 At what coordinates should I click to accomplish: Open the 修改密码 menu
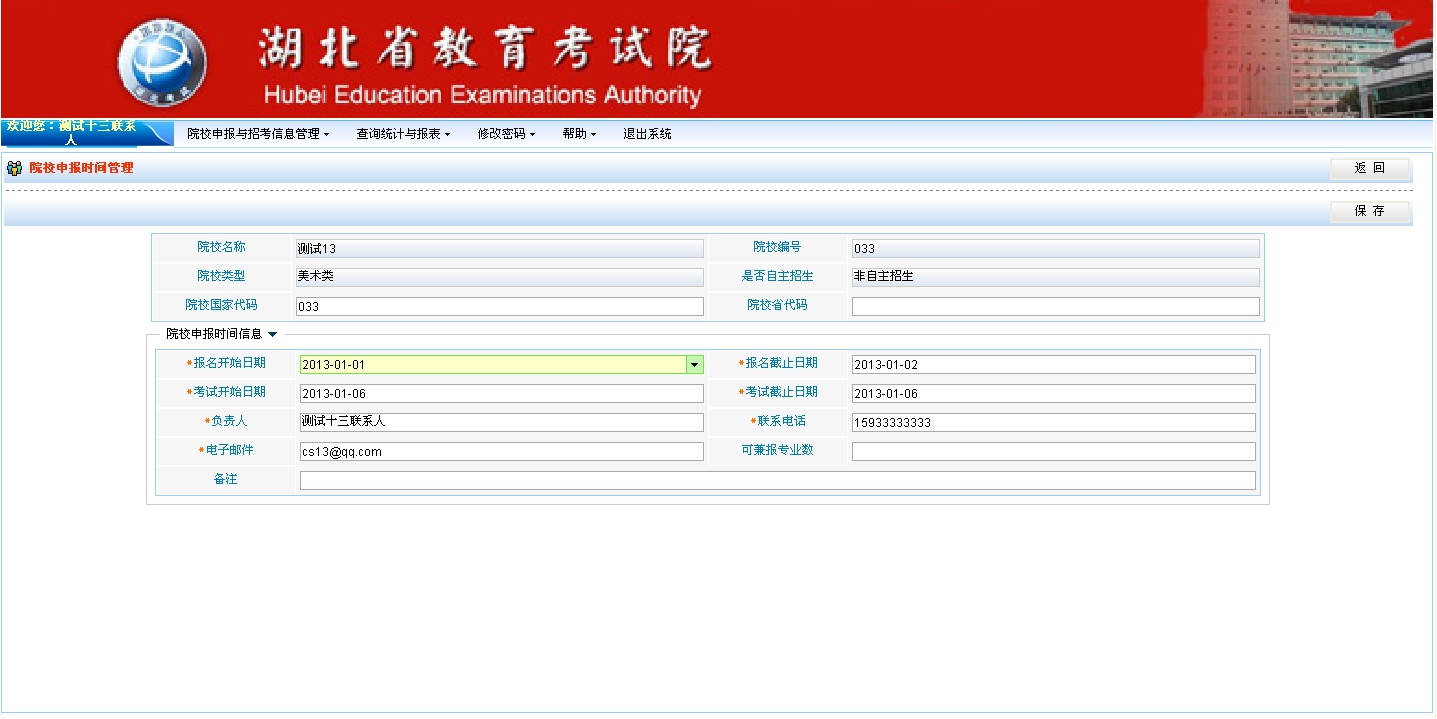pos(506,134)
